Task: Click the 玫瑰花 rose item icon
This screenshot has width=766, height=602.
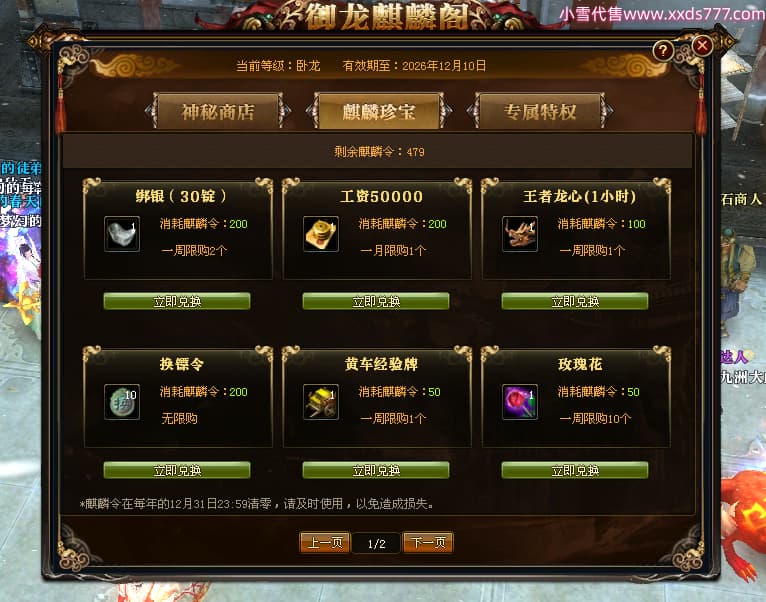Action: (520, 402)
